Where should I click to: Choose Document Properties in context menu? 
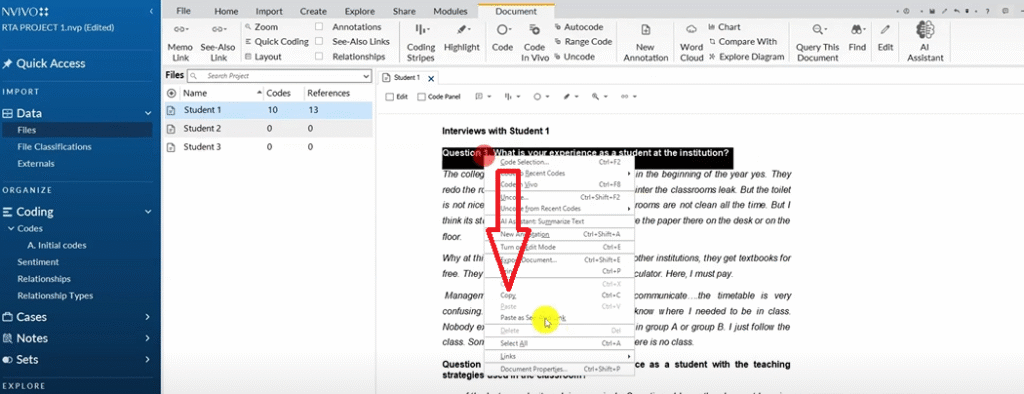559,369
